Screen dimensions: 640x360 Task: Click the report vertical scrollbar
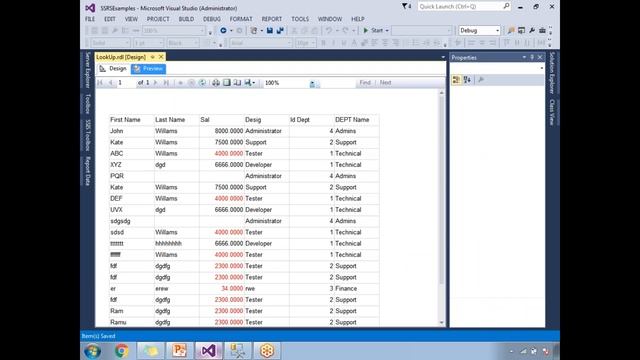coord(441,207)
